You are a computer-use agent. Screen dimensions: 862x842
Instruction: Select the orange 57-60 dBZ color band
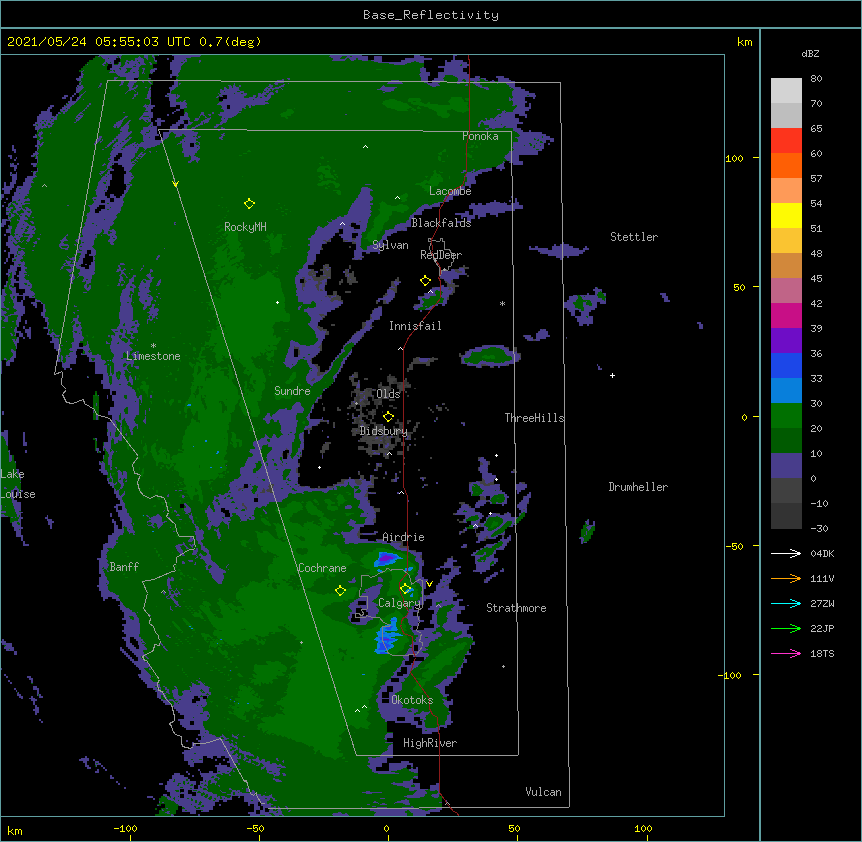click(786, 165)
